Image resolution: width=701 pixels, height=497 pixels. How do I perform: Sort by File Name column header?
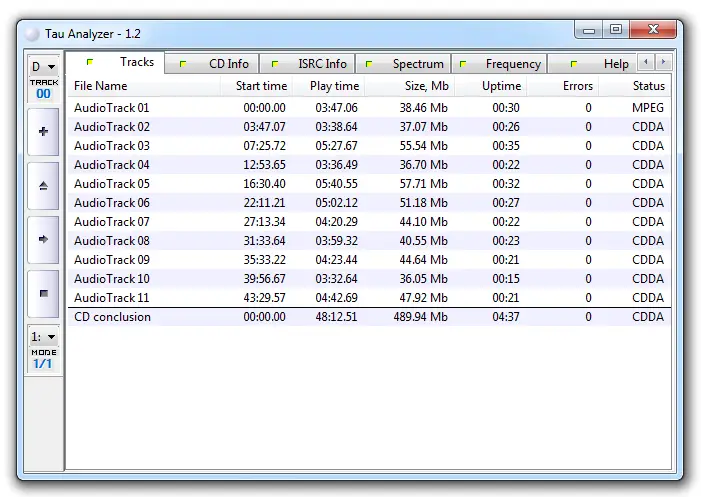click(144, 86)
